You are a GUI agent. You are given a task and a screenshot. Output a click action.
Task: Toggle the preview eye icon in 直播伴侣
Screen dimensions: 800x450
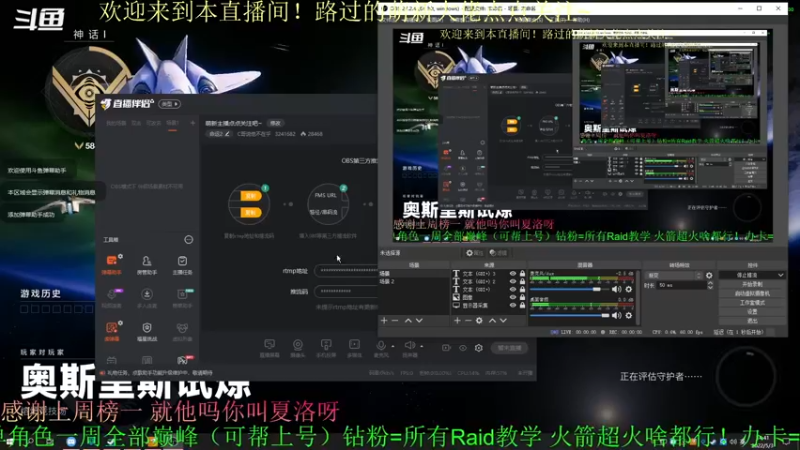pos(463,347)
